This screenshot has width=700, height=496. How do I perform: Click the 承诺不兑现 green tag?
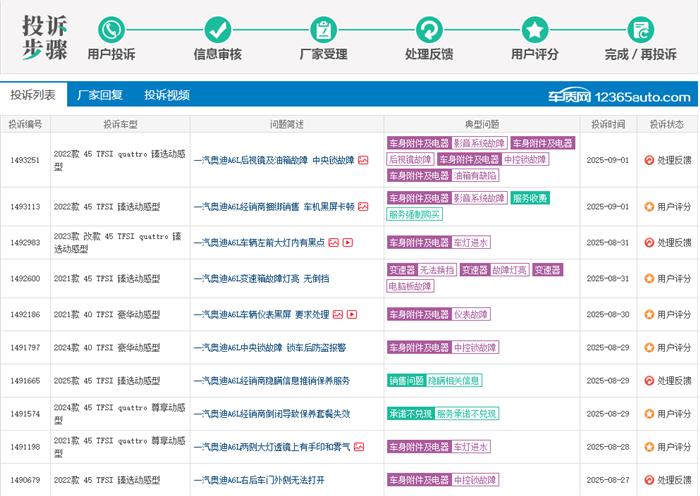pyautogui.click(x=411, y=414)
